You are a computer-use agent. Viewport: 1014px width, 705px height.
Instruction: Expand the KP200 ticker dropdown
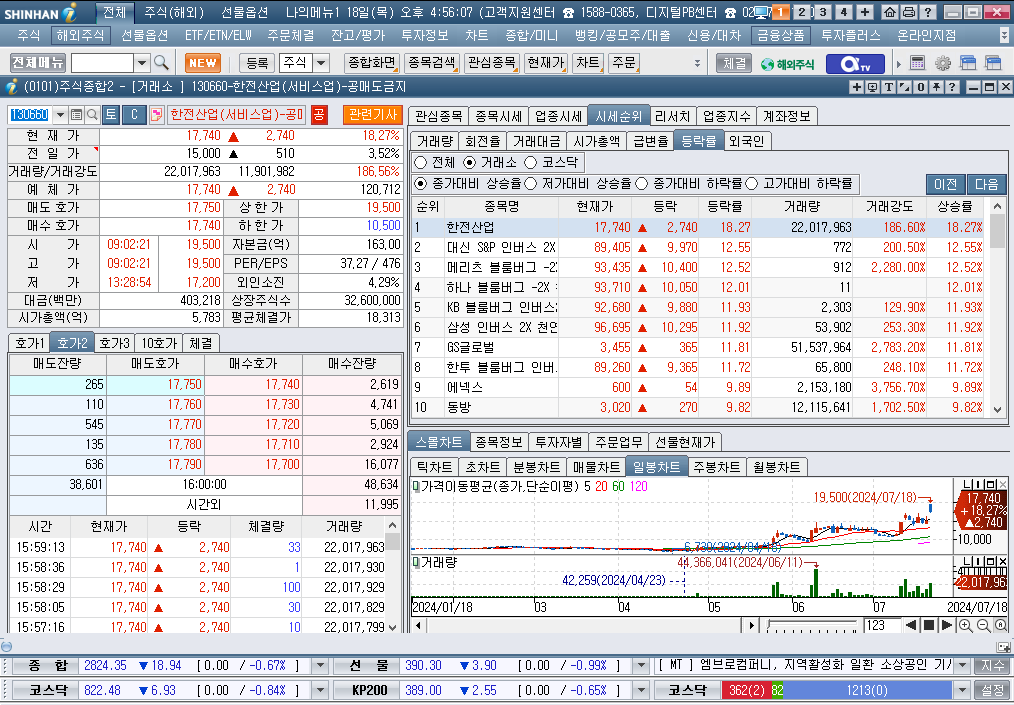641,690
